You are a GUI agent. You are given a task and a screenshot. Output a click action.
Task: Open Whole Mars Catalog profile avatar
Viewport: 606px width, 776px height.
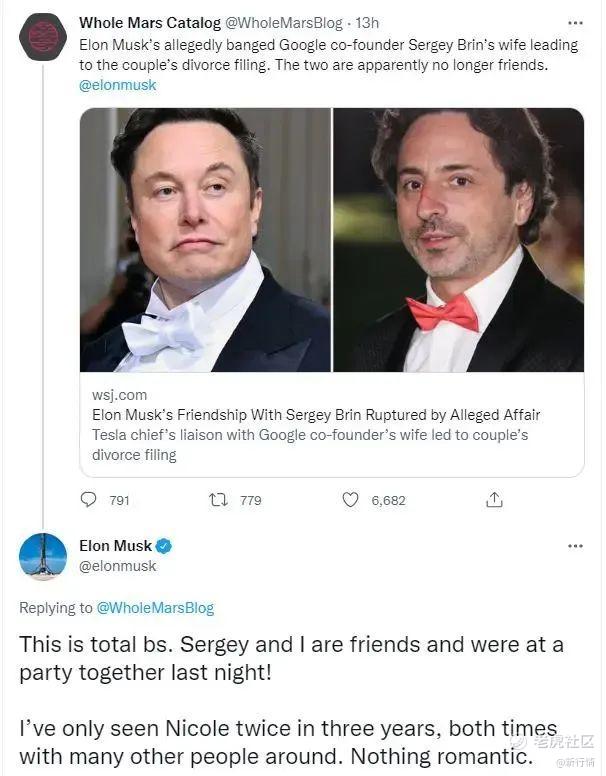click(x=43, y=36)
